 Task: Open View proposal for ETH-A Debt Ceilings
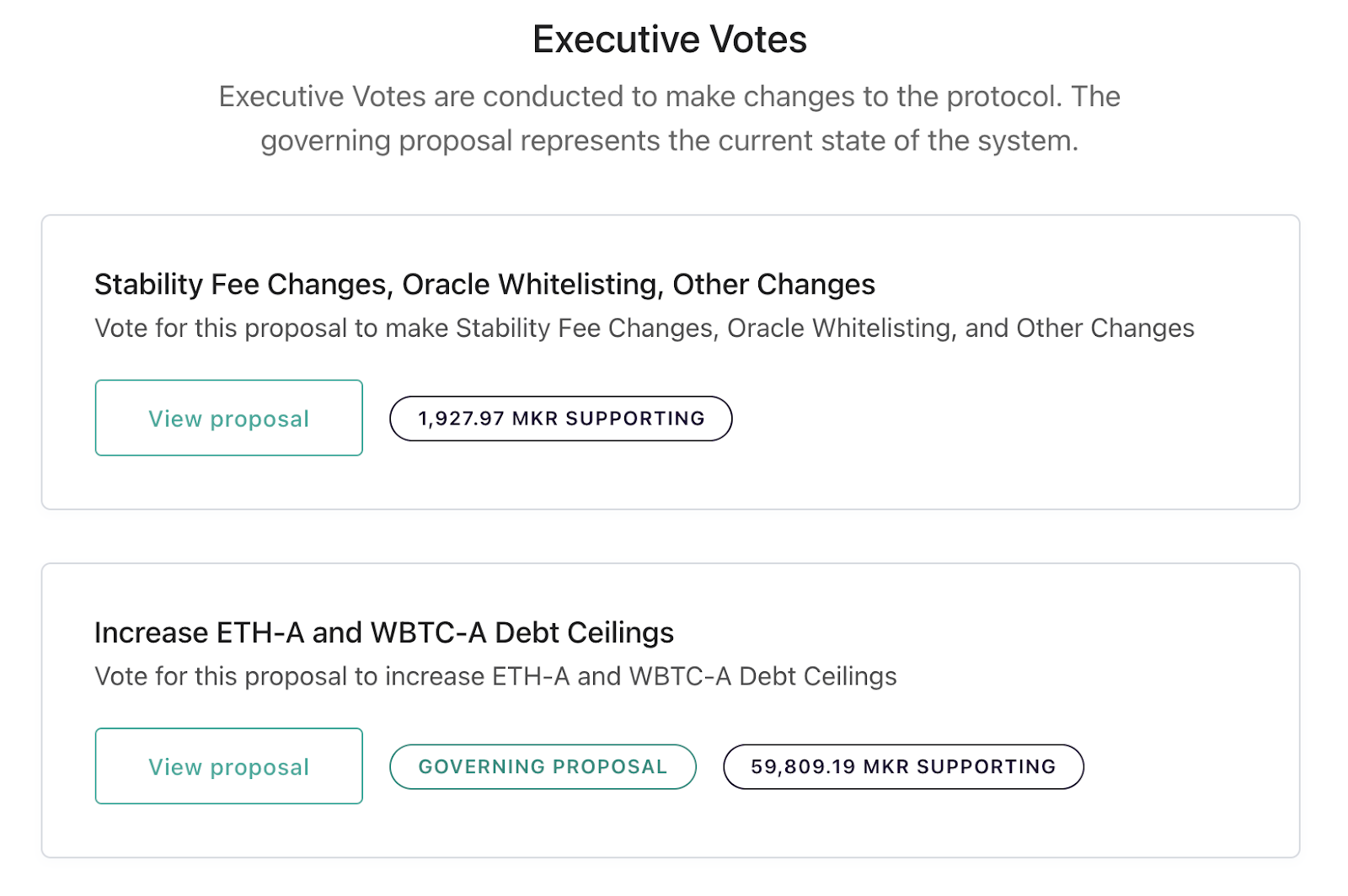pyautogui.click(x=228, y=766)
